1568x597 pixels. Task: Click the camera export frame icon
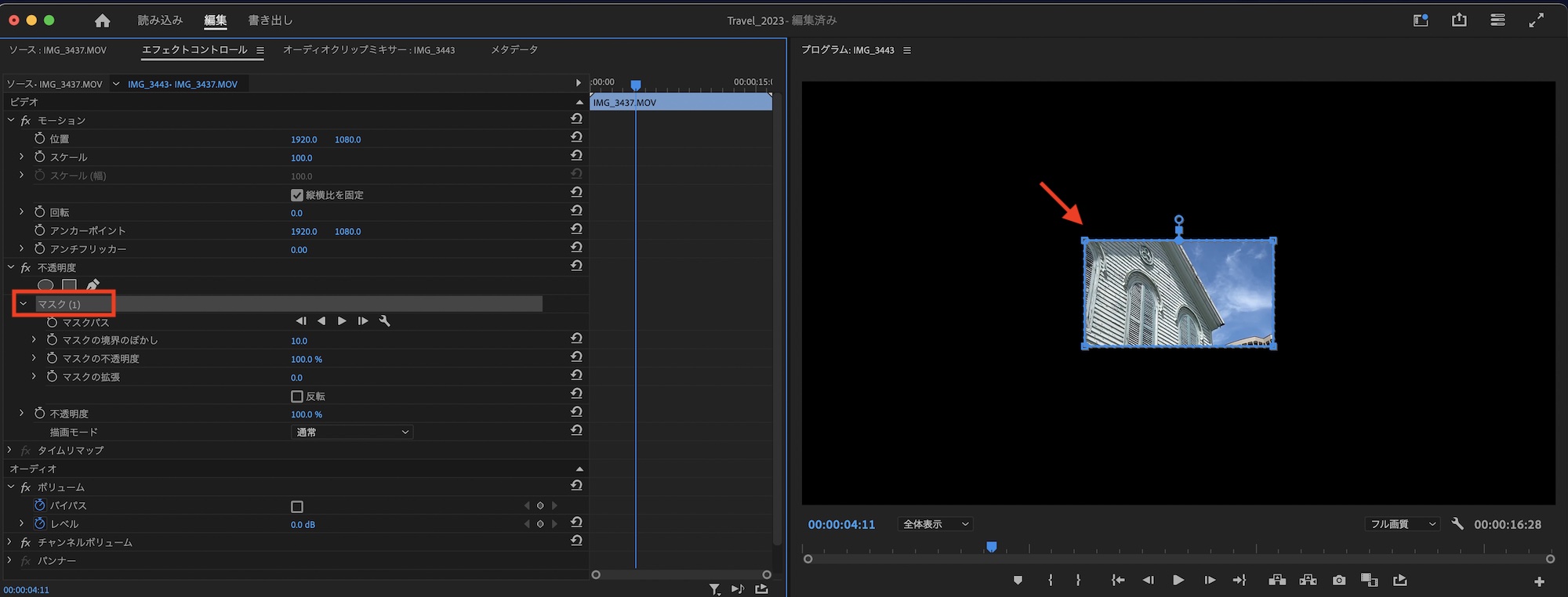pos(1339,581)
